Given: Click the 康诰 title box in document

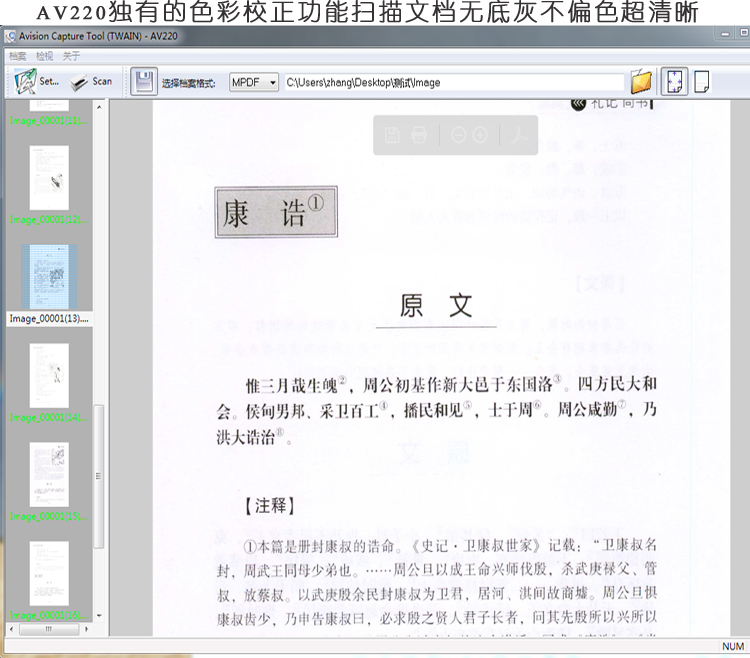Looking at the screenshot, I should (276, 212).
